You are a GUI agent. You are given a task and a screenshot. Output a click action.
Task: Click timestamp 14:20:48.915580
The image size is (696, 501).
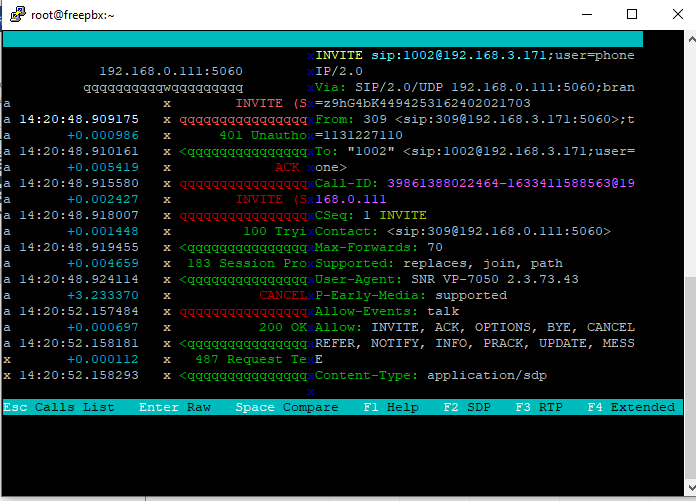click(x=79, y=183)
